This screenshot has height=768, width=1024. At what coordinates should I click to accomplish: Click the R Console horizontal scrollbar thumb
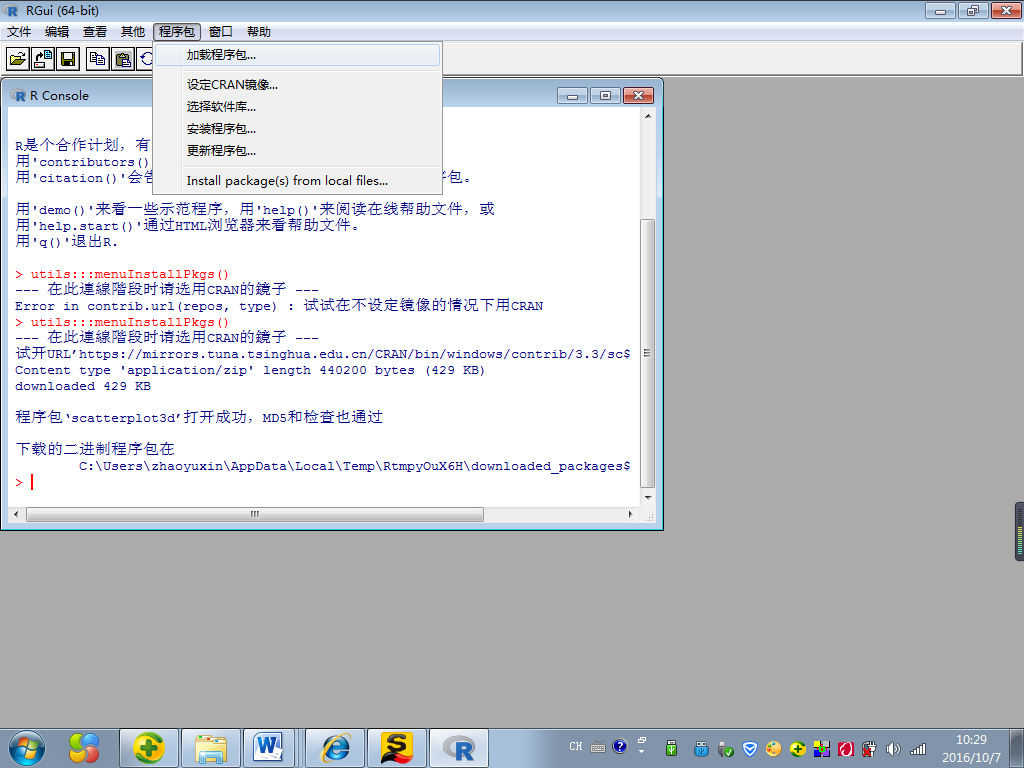click(x=255, y=515)
